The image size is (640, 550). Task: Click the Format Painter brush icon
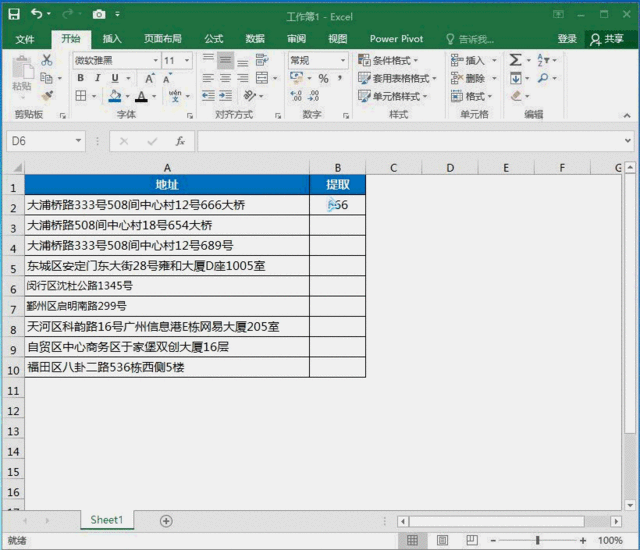coord(47,96)
